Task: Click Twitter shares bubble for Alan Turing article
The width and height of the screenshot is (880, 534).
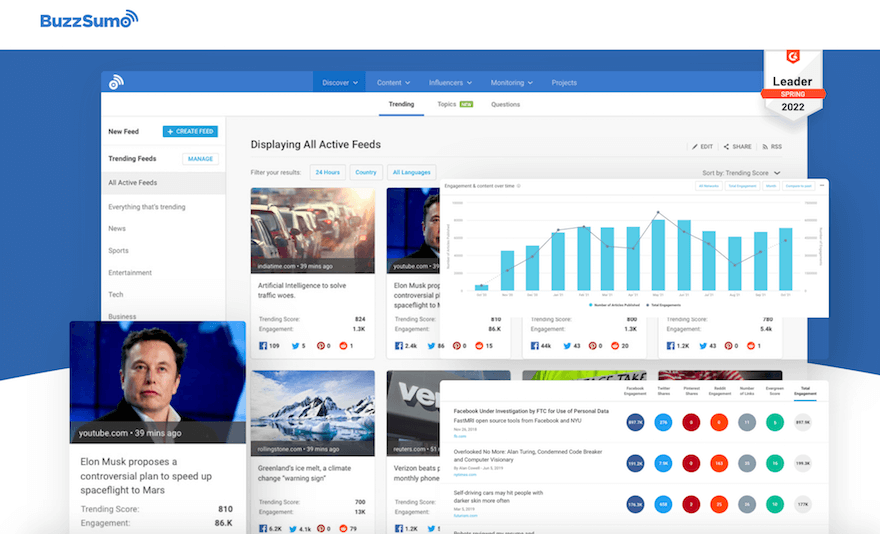Action: point(663,463)
